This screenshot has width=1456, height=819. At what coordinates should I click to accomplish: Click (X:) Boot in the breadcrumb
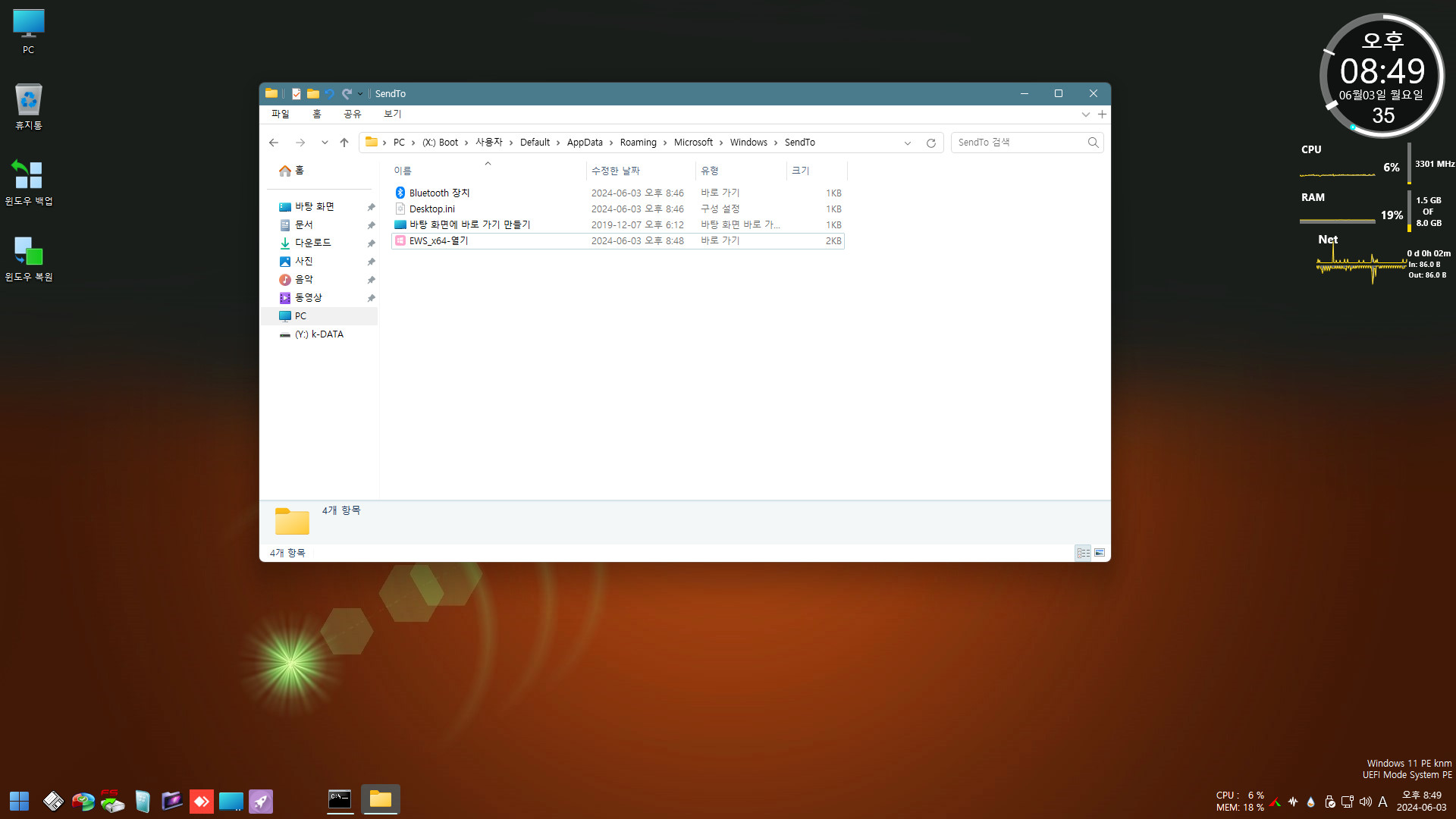click(441, 143)
